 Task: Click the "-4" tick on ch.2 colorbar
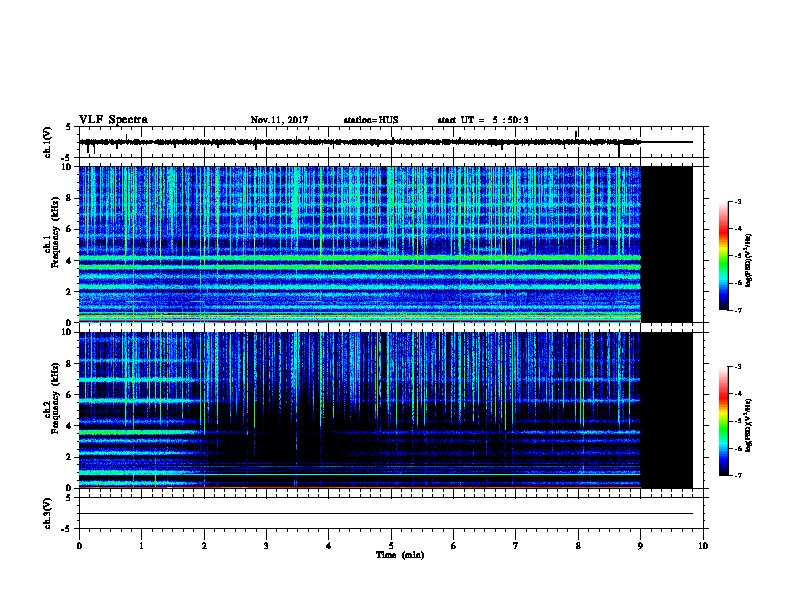click(737, 393)
